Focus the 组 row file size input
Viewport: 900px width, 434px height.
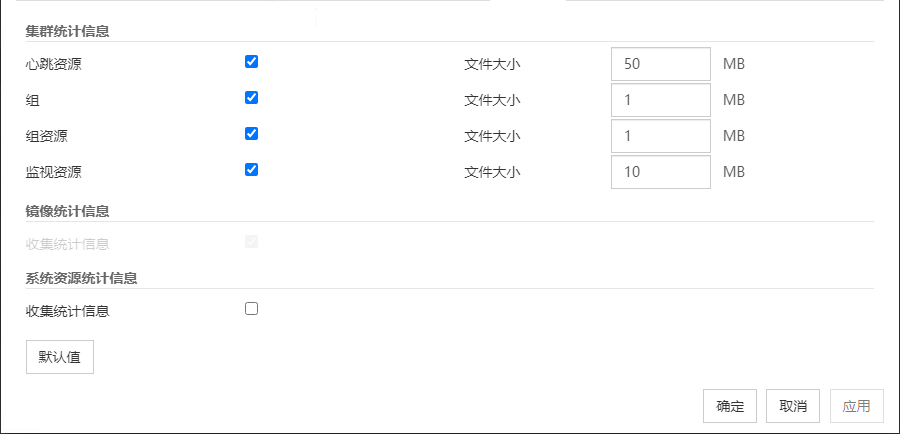[660, 100]
